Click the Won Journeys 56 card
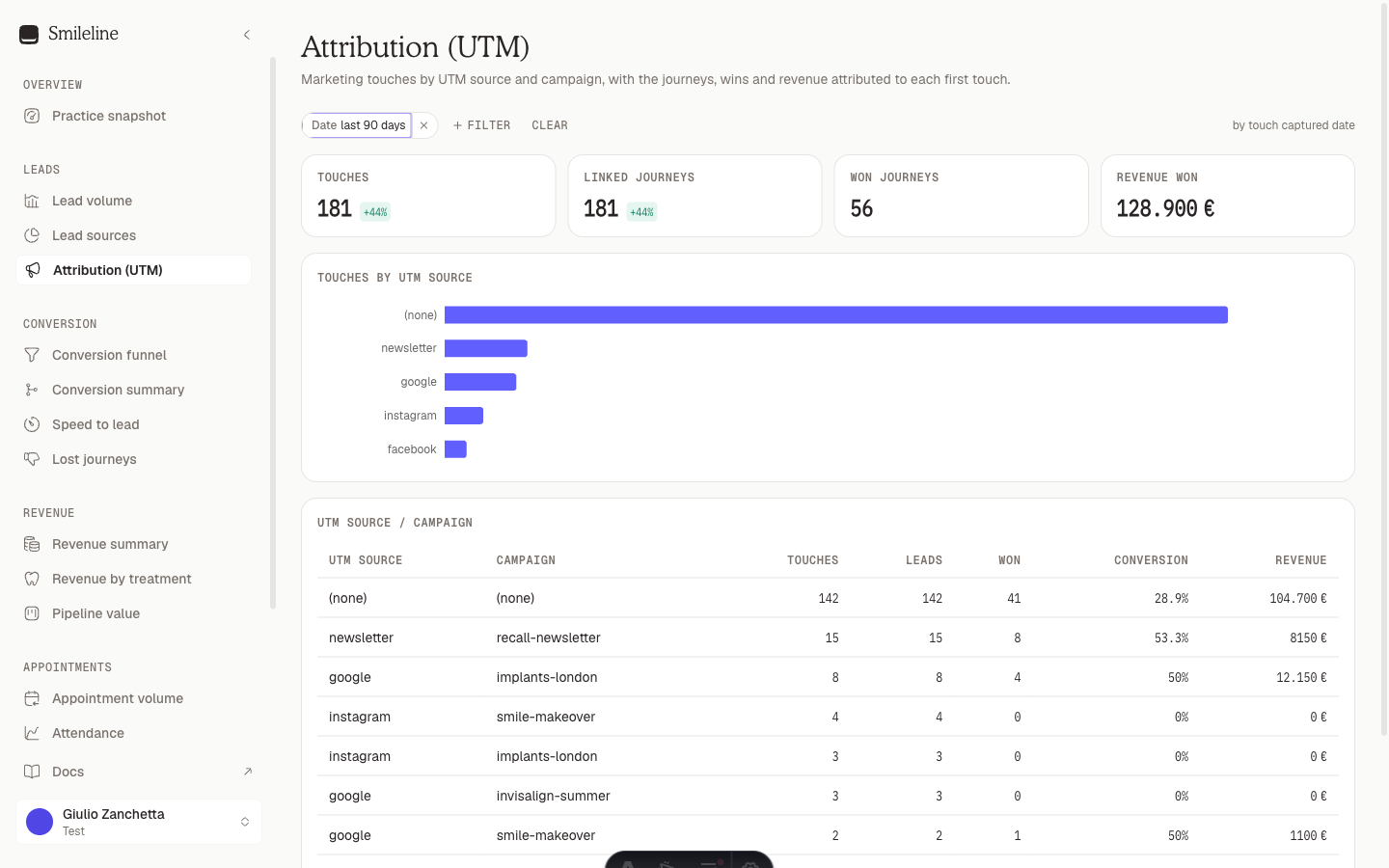This screenshot has height=868, width=1389. tap(961, 196)
